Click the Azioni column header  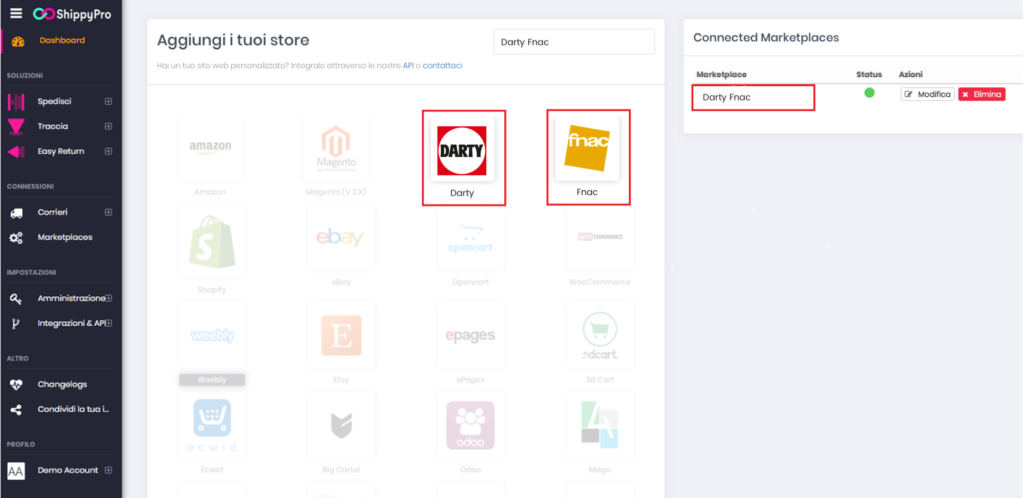(x=910, y=75)
